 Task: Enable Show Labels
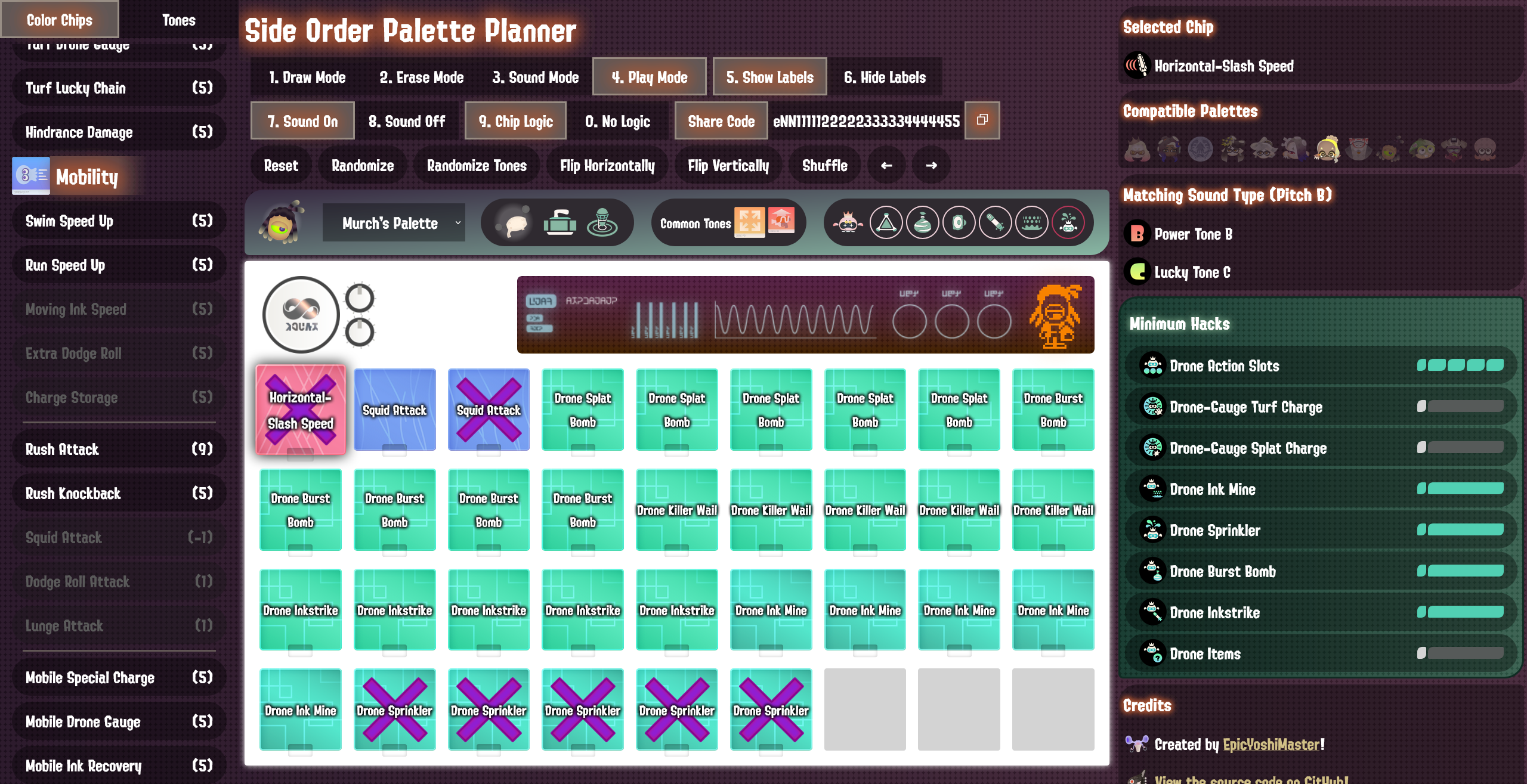pyautogui.click(x=770, y=77)
